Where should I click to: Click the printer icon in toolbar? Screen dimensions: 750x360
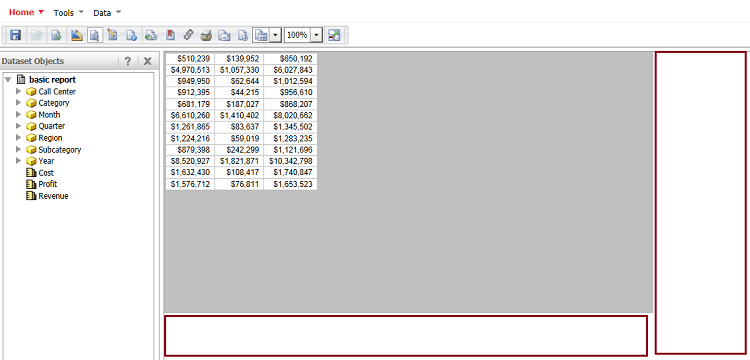[206, 35]
